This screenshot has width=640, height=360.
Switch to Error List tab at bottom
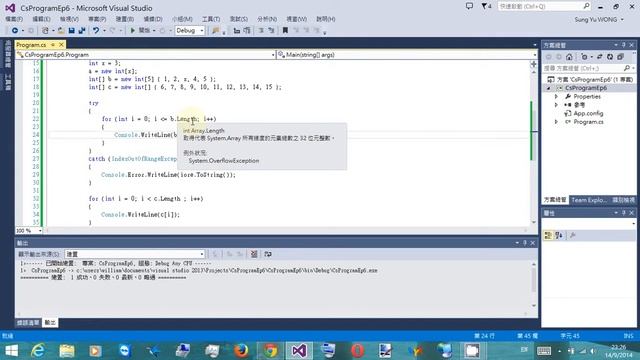click(28, 322)
